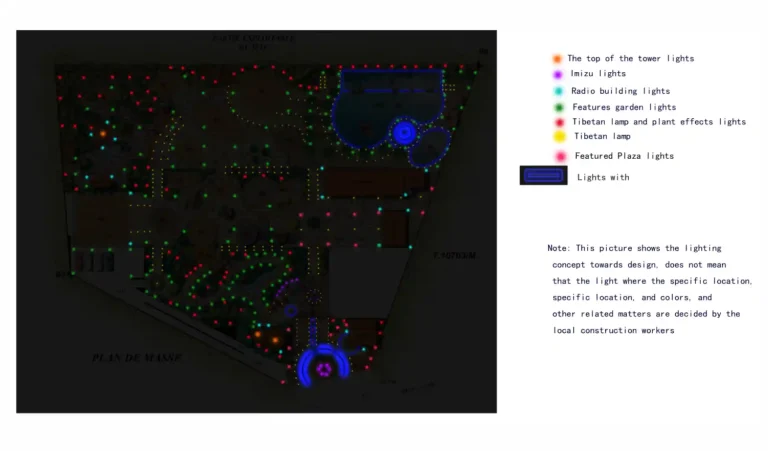Select 'Tibetan lamp and plant effects lights' label
The image size is (768, 451).
point(659,122)
